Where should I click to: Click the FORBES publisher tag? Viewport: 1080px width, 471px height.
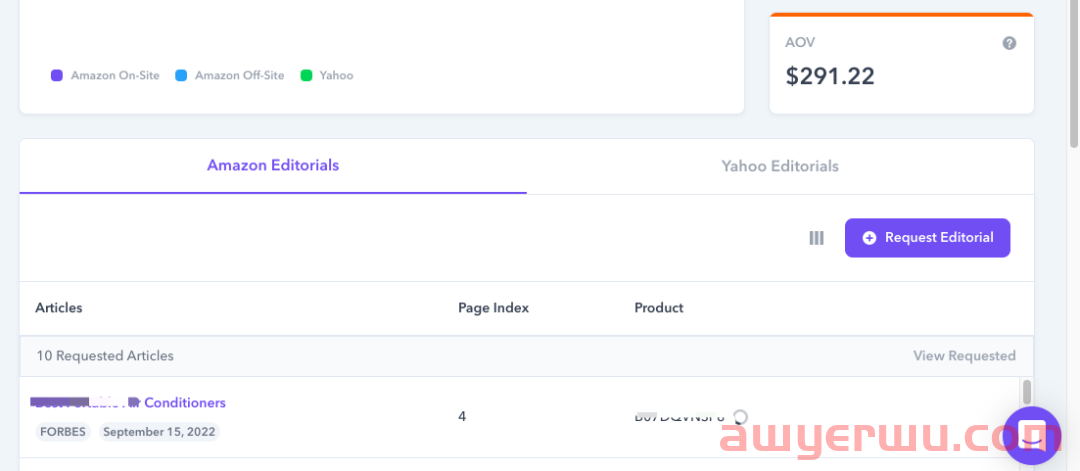[x=64, y=432]
